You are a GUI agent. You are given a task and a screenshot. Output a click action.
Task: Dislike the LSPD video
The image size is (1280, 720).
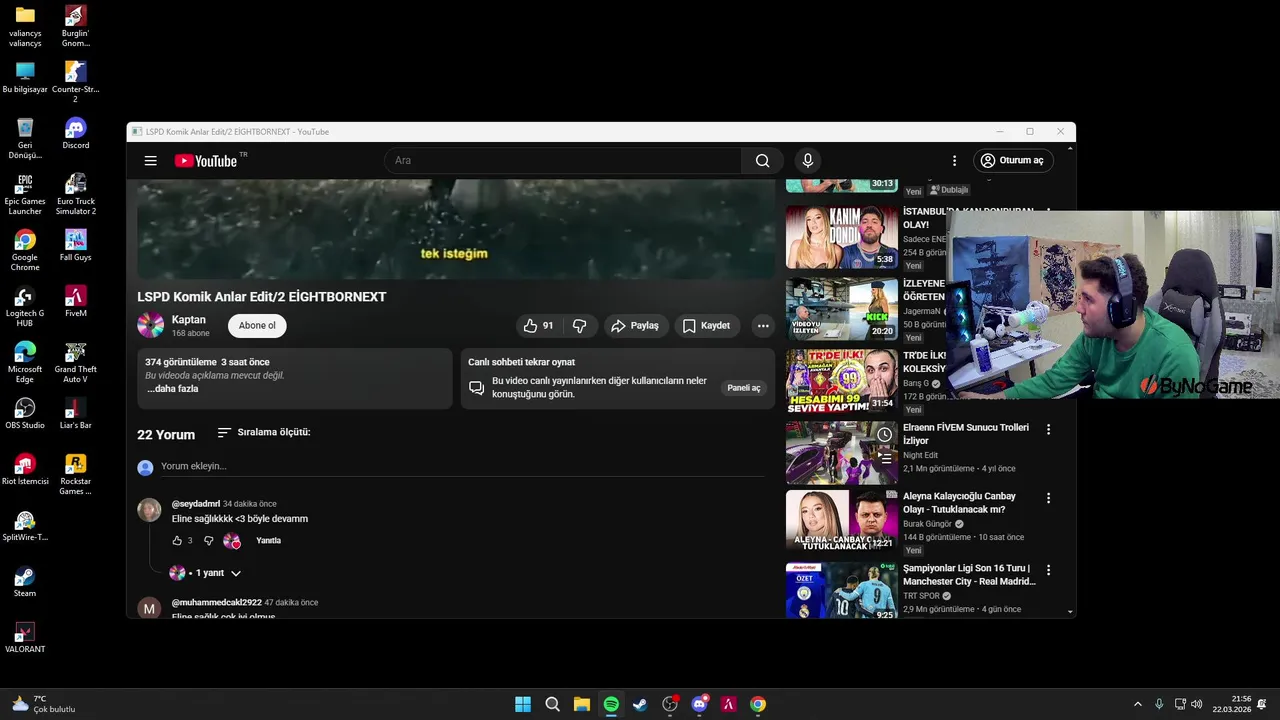point(579,326)
